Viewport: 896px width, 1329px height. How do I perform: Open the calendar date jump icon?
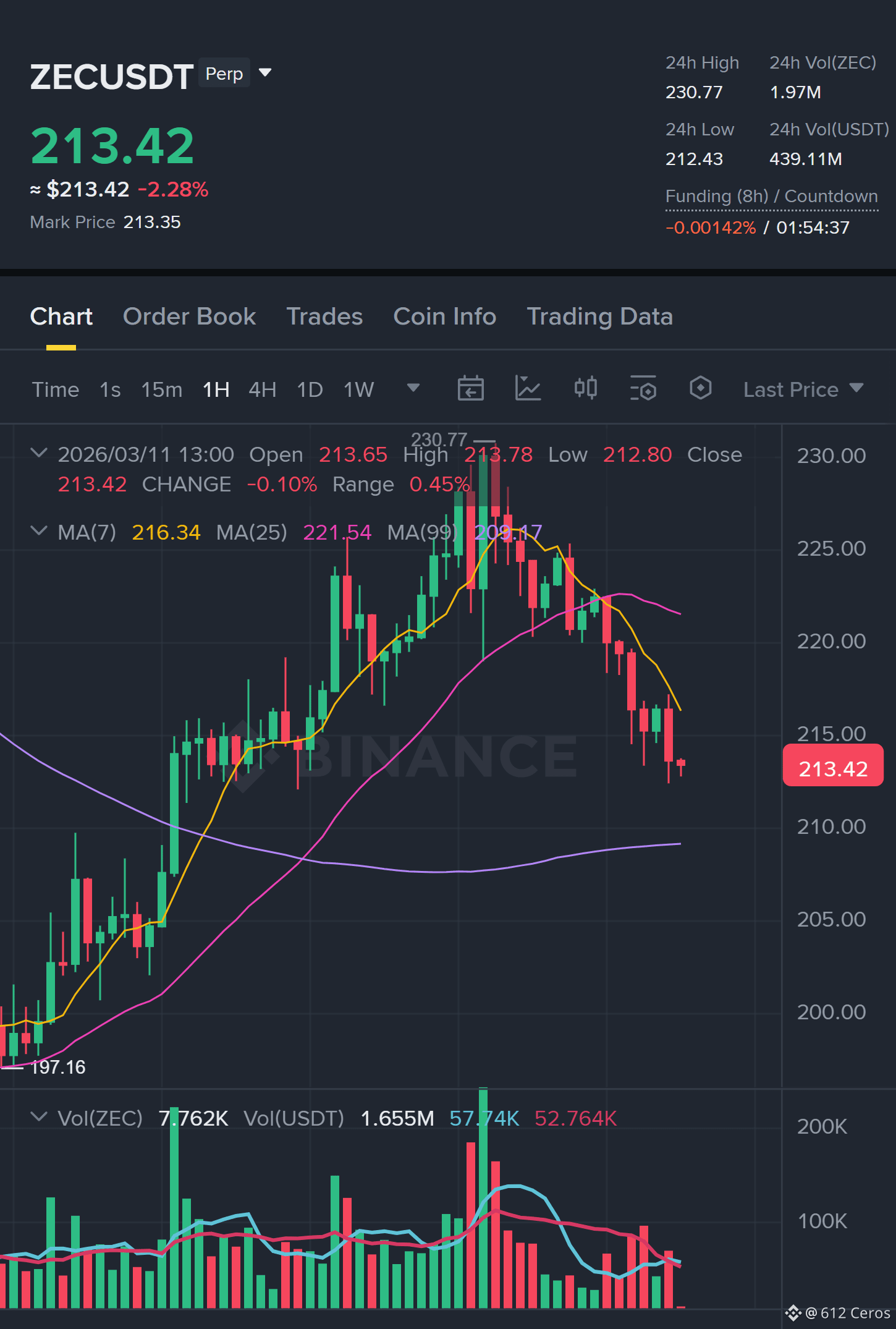tap(470, 389)
